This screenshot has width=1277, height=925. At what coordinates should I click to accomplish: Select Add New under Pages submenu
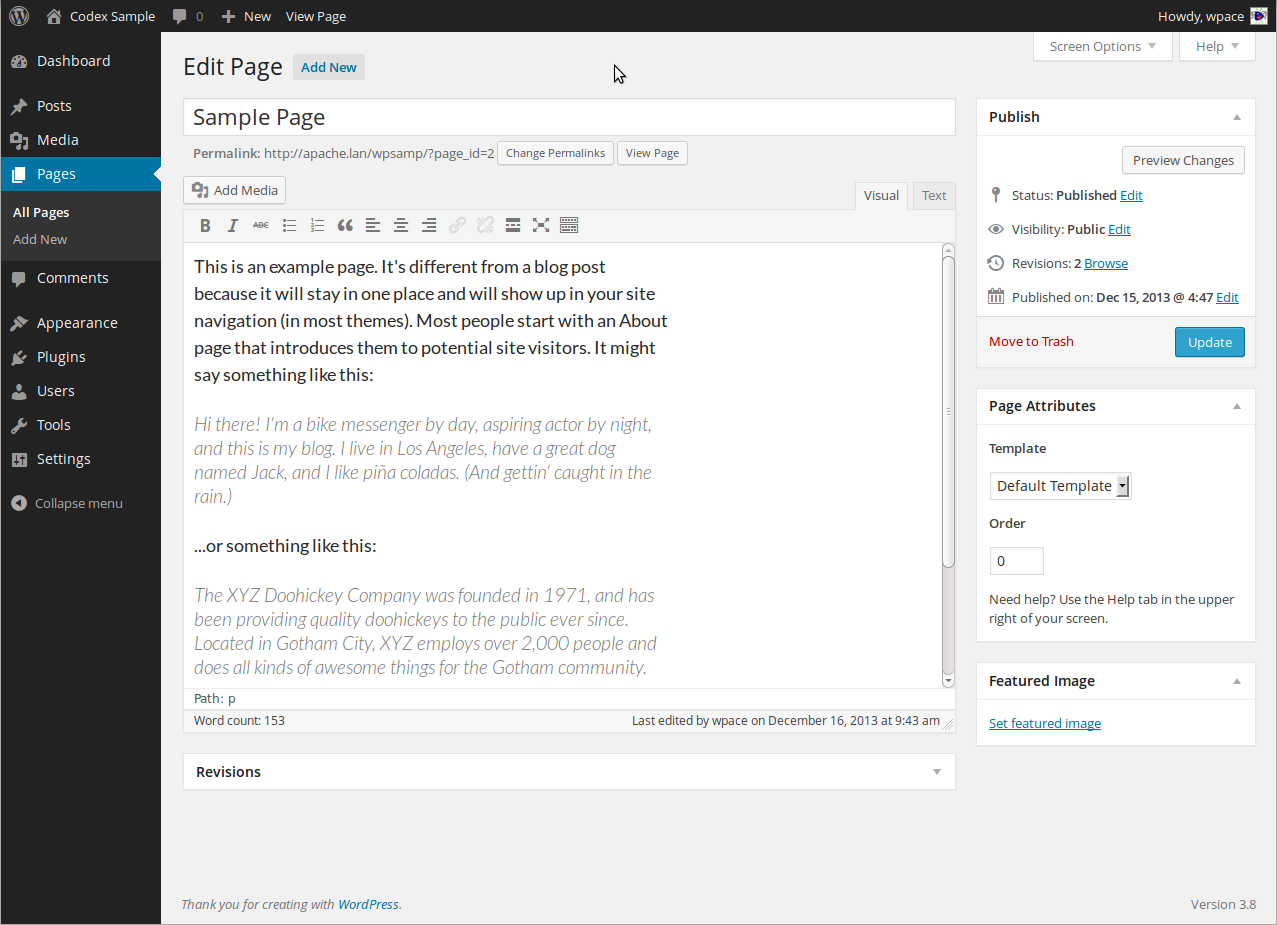tap(40, 239)
